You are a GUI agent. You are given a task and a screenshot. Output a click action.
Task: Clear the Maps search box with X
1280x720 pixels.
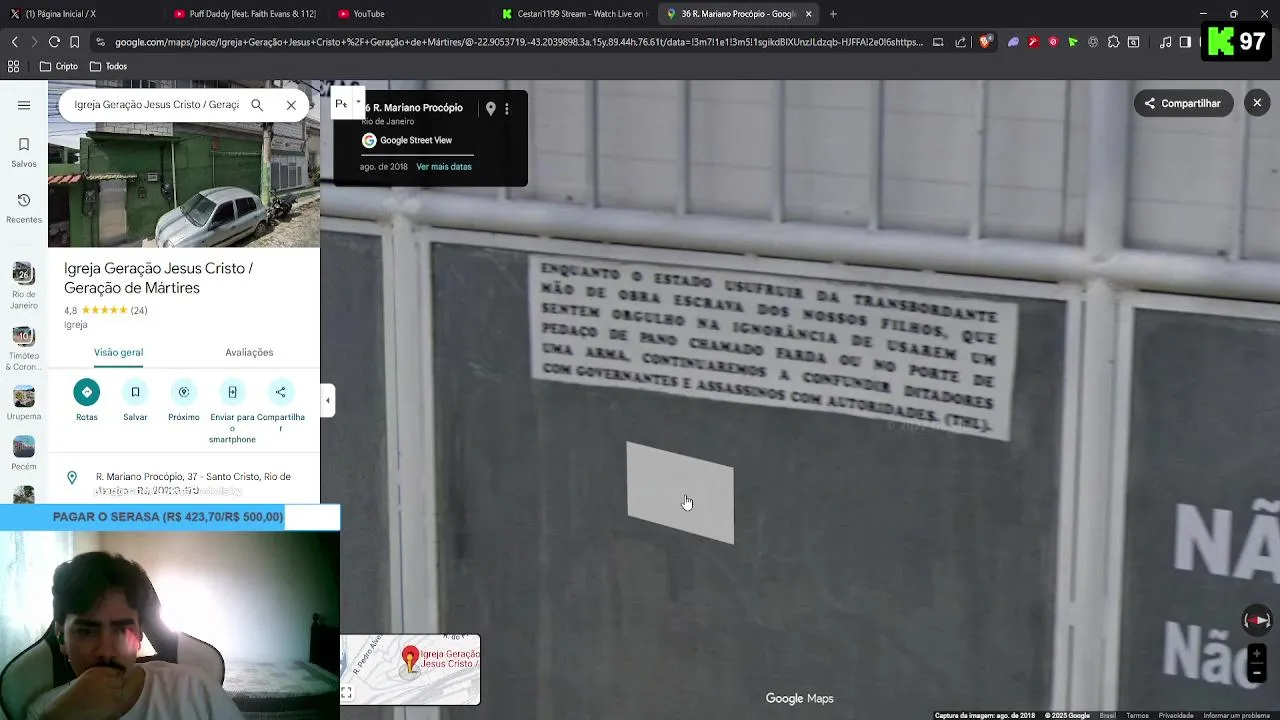[291, 105]
